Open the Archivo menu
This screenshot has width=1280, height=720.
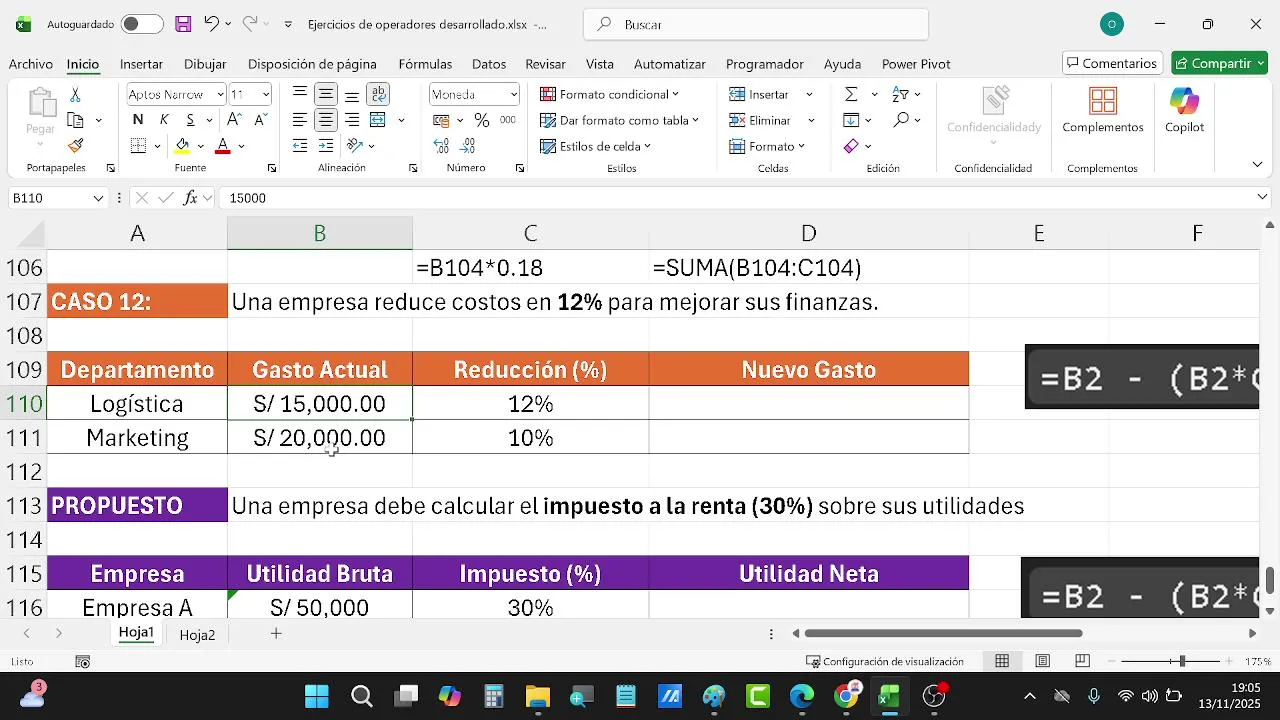pyautogui.click(x=31, y=63)
